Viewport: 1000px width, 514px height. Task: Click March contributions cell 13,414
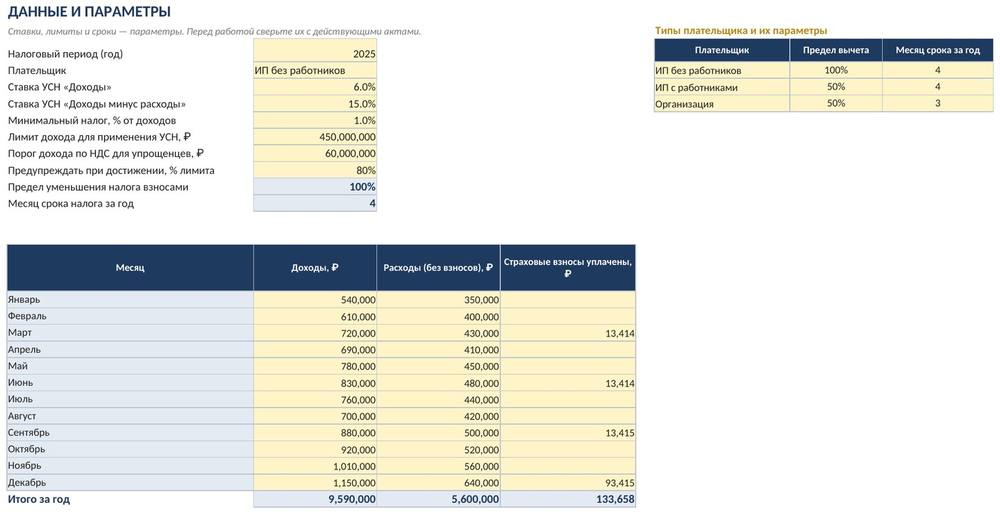coord(568,333)
